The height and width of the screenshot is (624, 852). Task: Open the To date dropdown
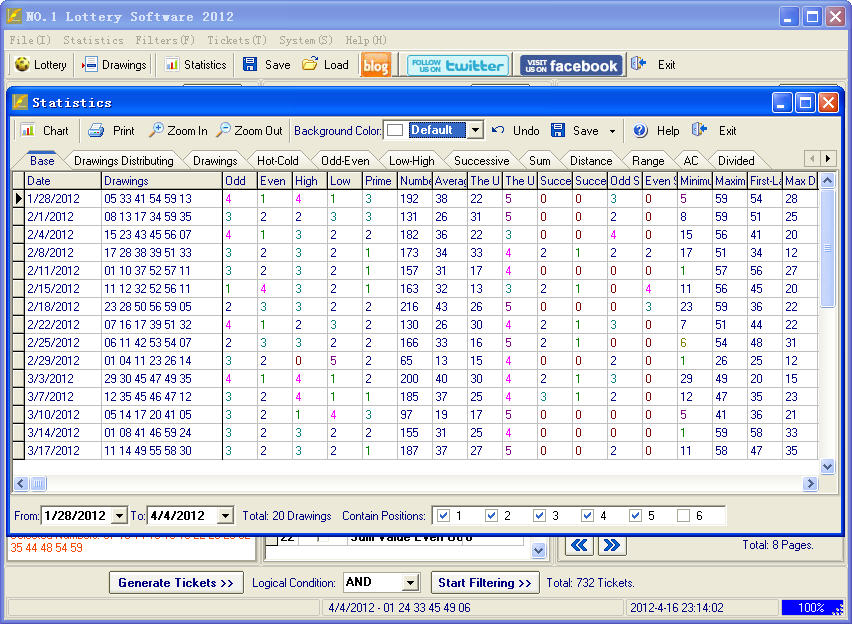(x=225, y=516)
